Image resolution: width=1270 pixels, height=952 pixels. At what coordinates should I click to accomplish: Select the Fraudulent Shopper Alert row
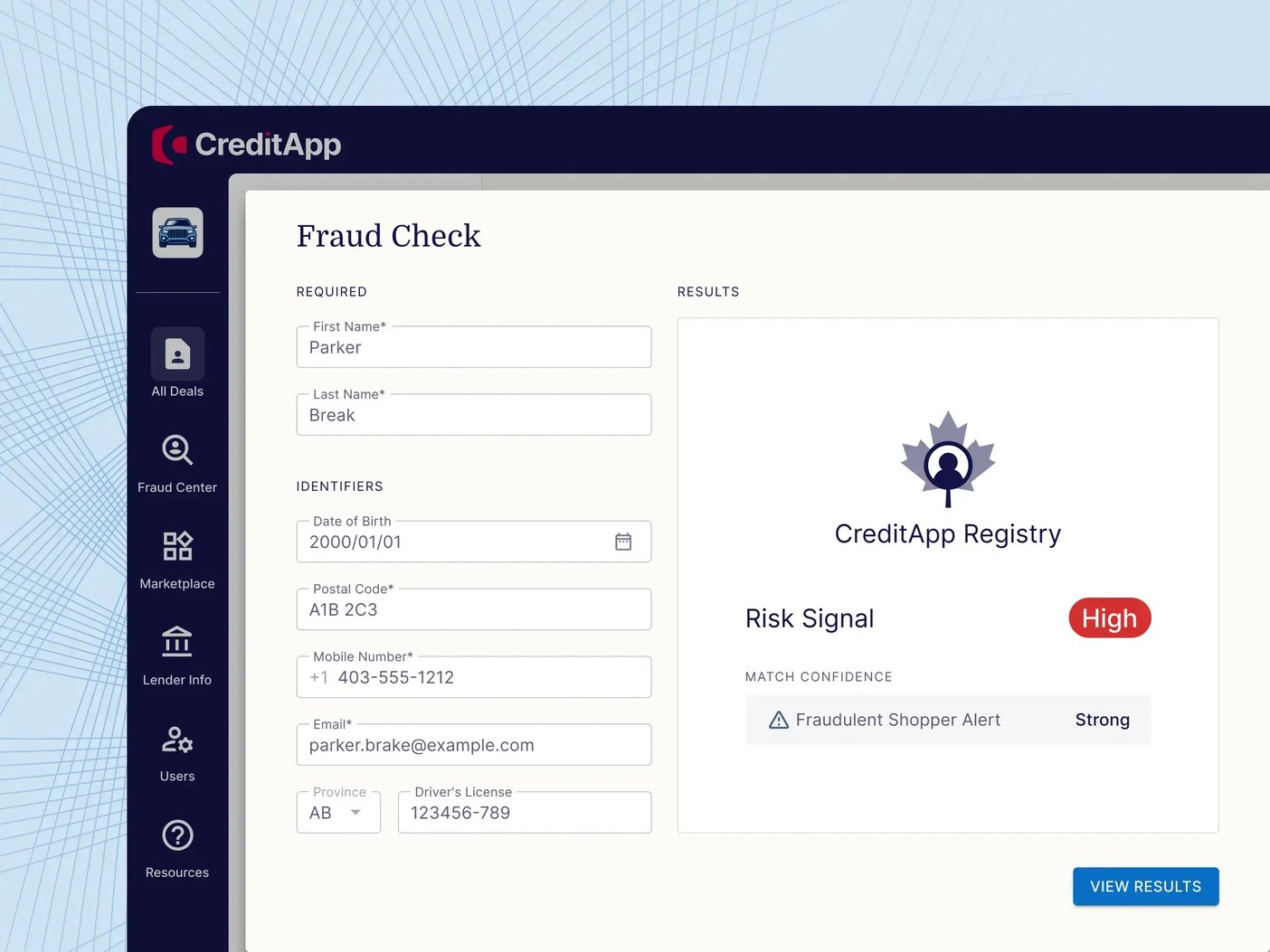click(x=948, y=720)
